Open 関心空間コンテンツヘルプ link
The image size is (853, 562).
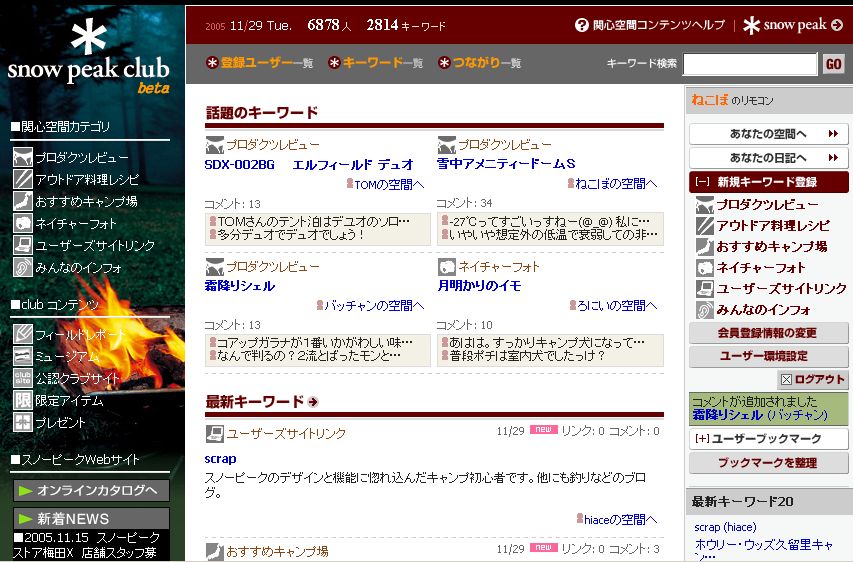pos(650,25)
